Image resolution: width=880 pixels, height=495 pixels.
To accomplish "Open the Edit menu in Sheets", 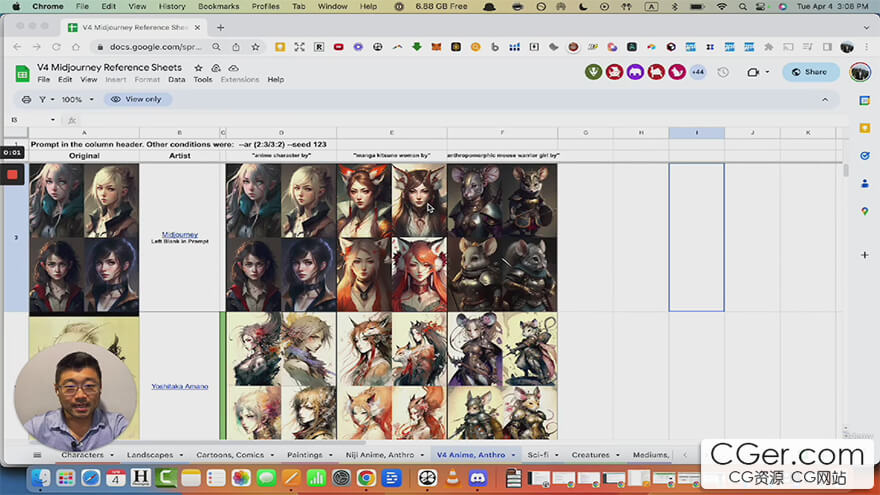I will tap(65, 80).
